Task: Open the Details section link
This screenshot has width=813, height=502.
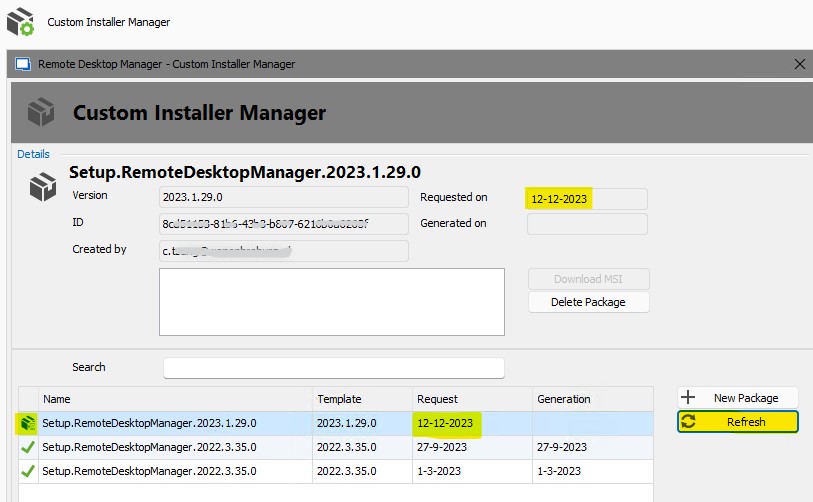Action: click(33, 154)
